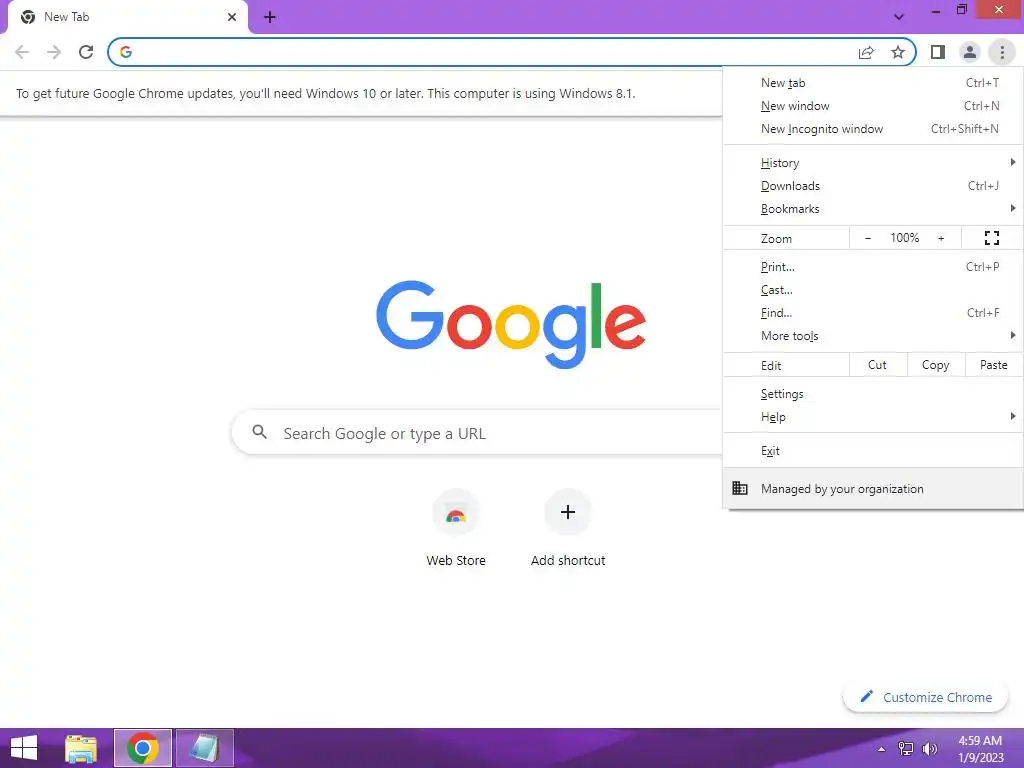
Task: Expand the History submenu
Action: pyautogui.click(x=873, y=163)
